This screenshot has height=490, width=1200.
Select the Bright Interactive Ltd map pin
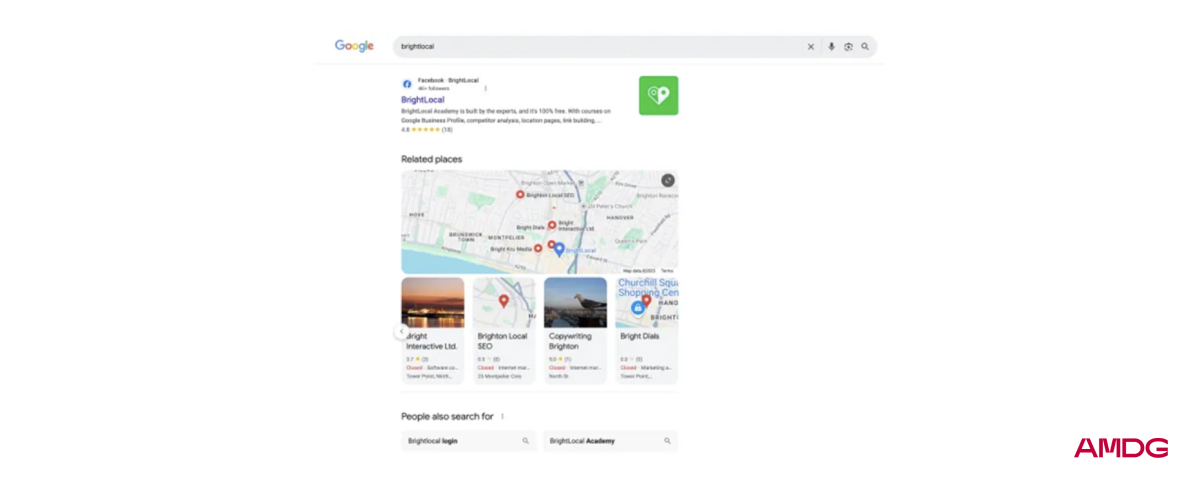[x=552, y=225]
